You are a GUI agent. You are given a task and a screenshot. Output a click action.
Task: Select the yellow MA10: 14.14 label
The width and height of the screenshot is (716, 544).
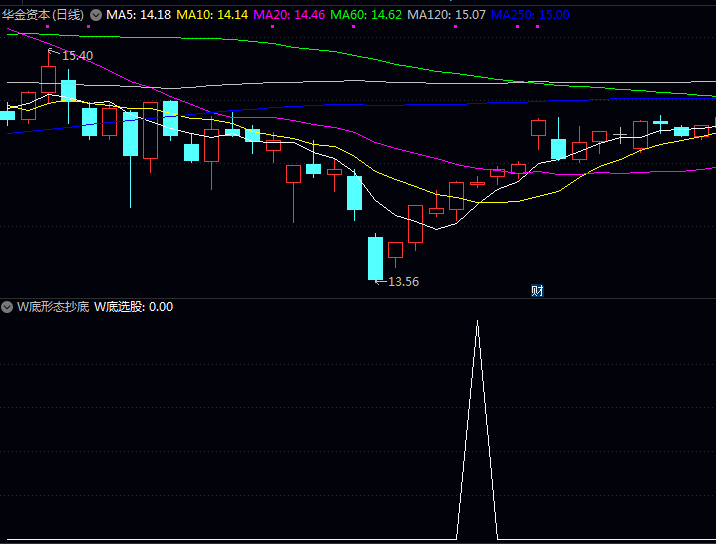coord(212,15)
